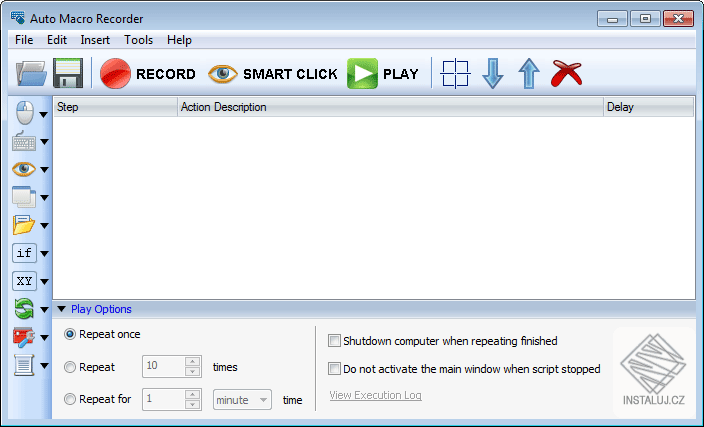Open the Edit menu
The image size is (704, 427).
pyautogui.click(x=57, y=40)
